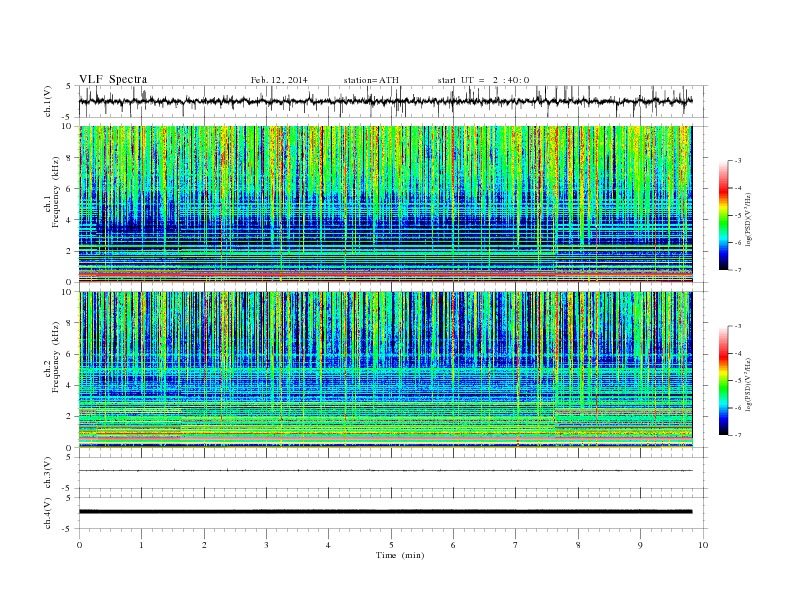Screen dimensions: 792x612
Task: Click inside the ch.2 spectrogram panel
Action: [385, 369]
